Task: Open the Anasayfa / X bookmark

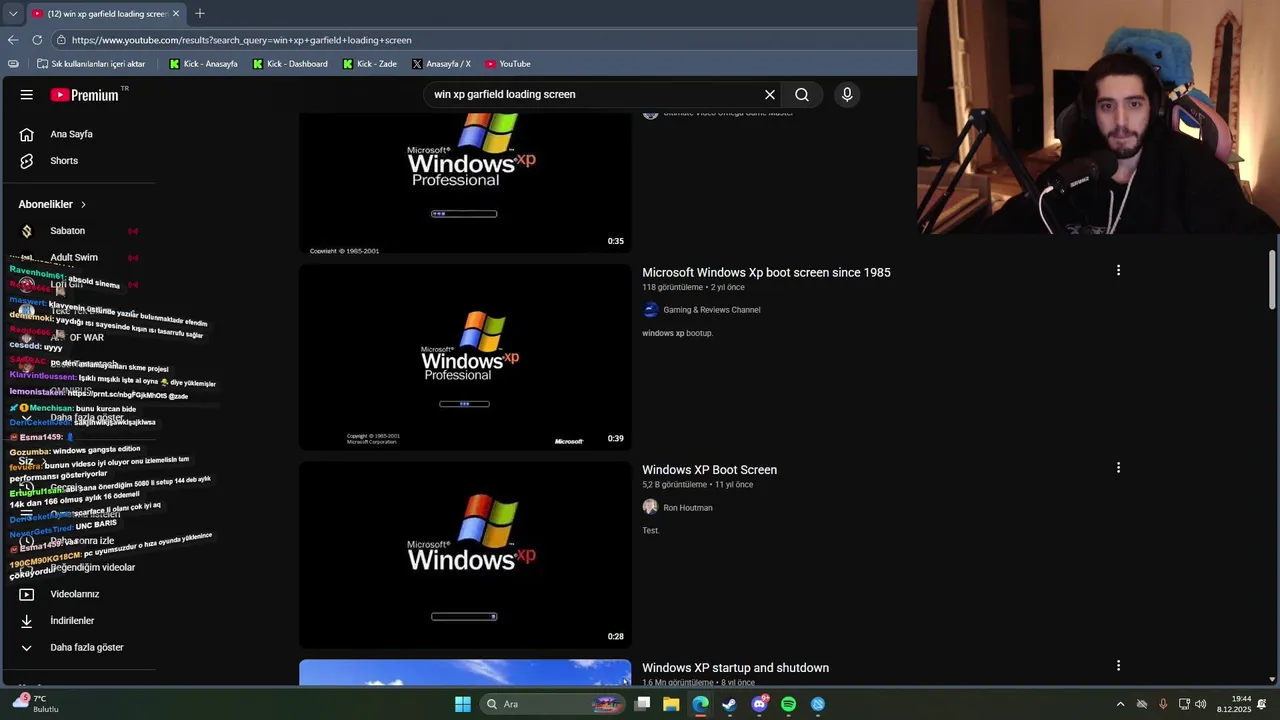Action: point(441,64)
